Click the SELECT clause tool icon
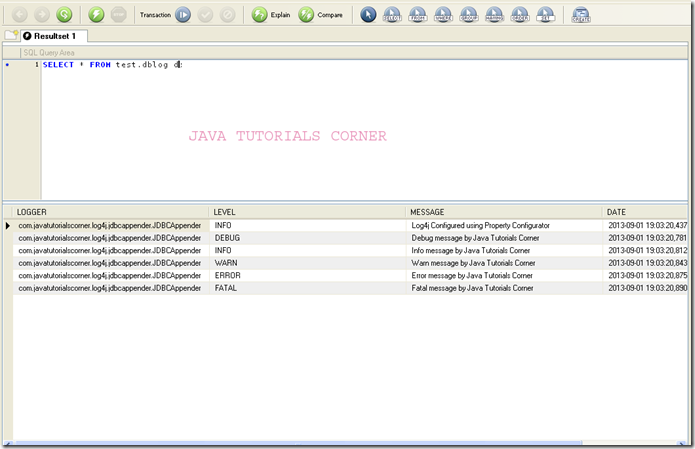 pyautogui.click(x=392, y=15)
